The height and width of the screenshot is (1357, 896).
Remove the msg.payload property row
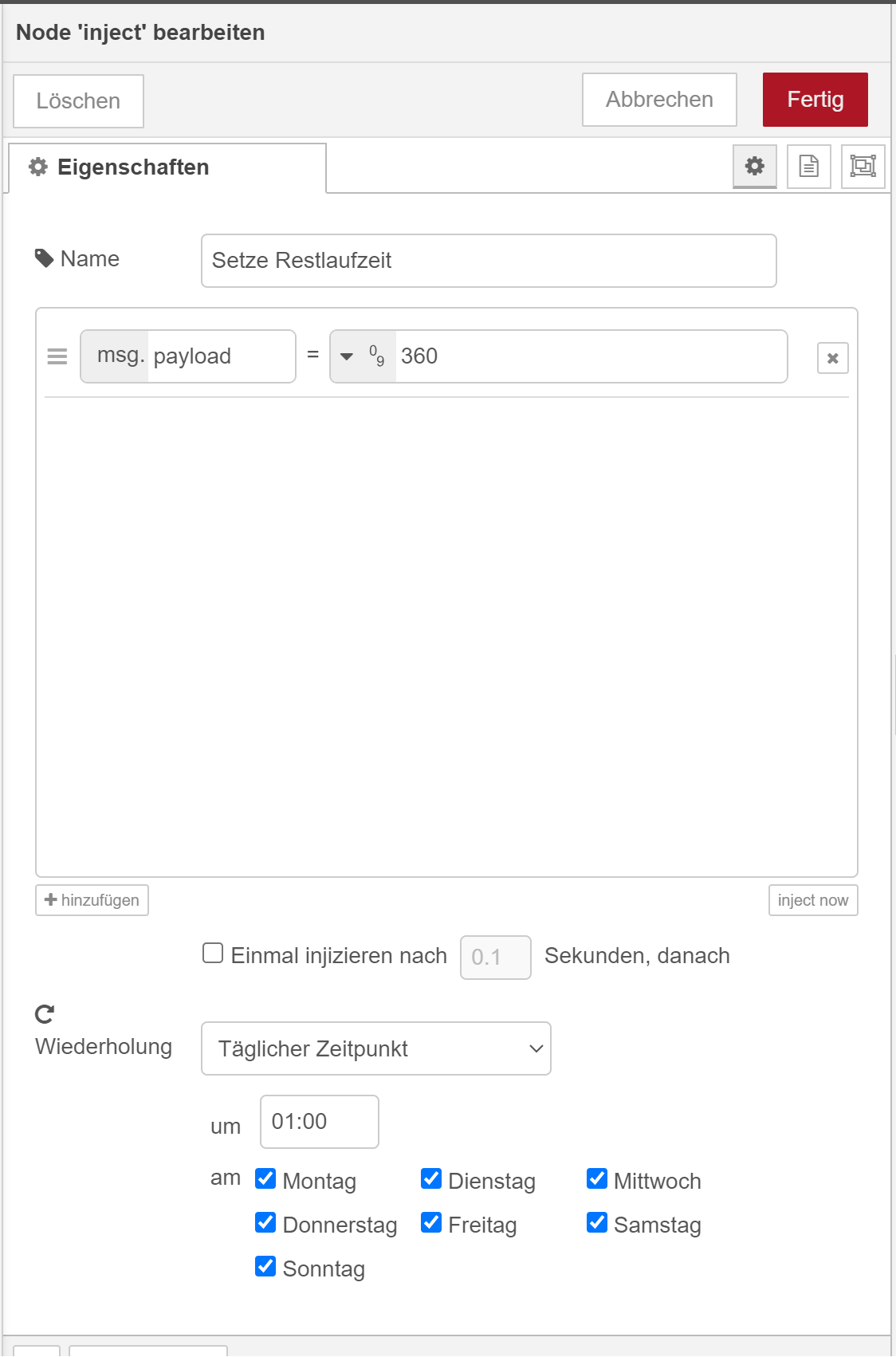click(832, 358)
